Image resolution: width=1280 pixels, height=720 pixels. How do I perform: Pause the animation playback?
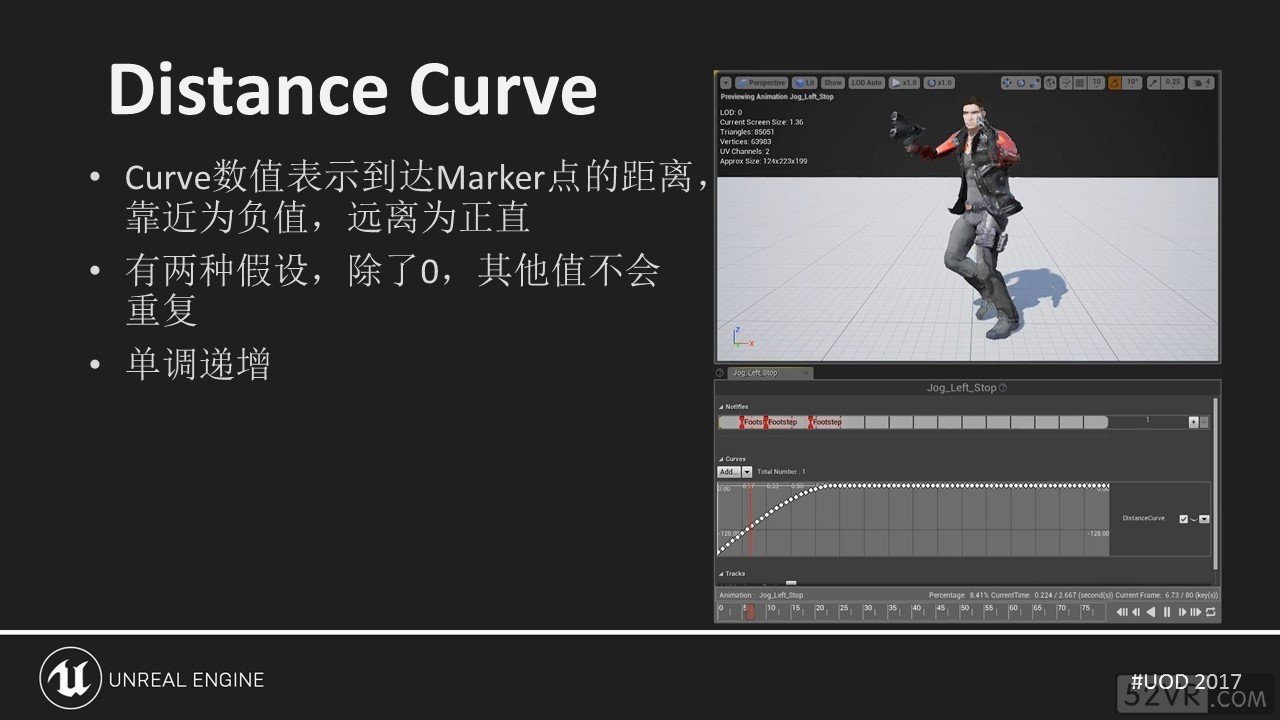1166,612
